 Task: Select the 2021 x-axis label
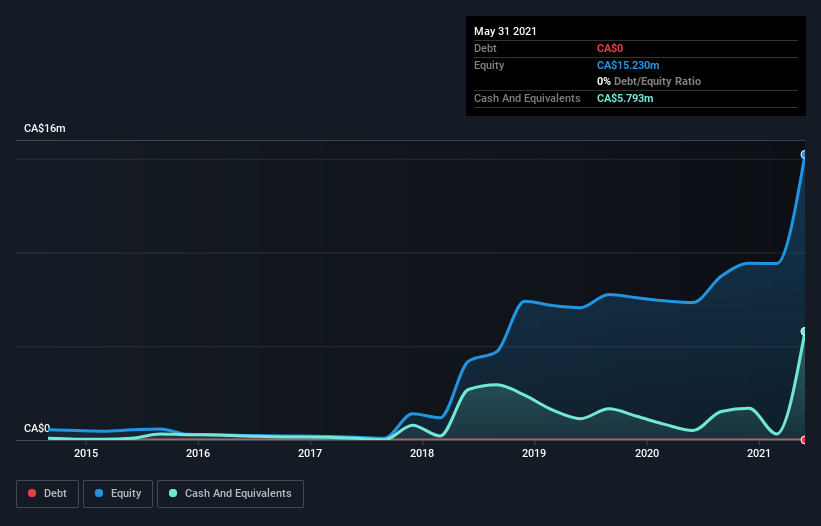pos(759,453)
